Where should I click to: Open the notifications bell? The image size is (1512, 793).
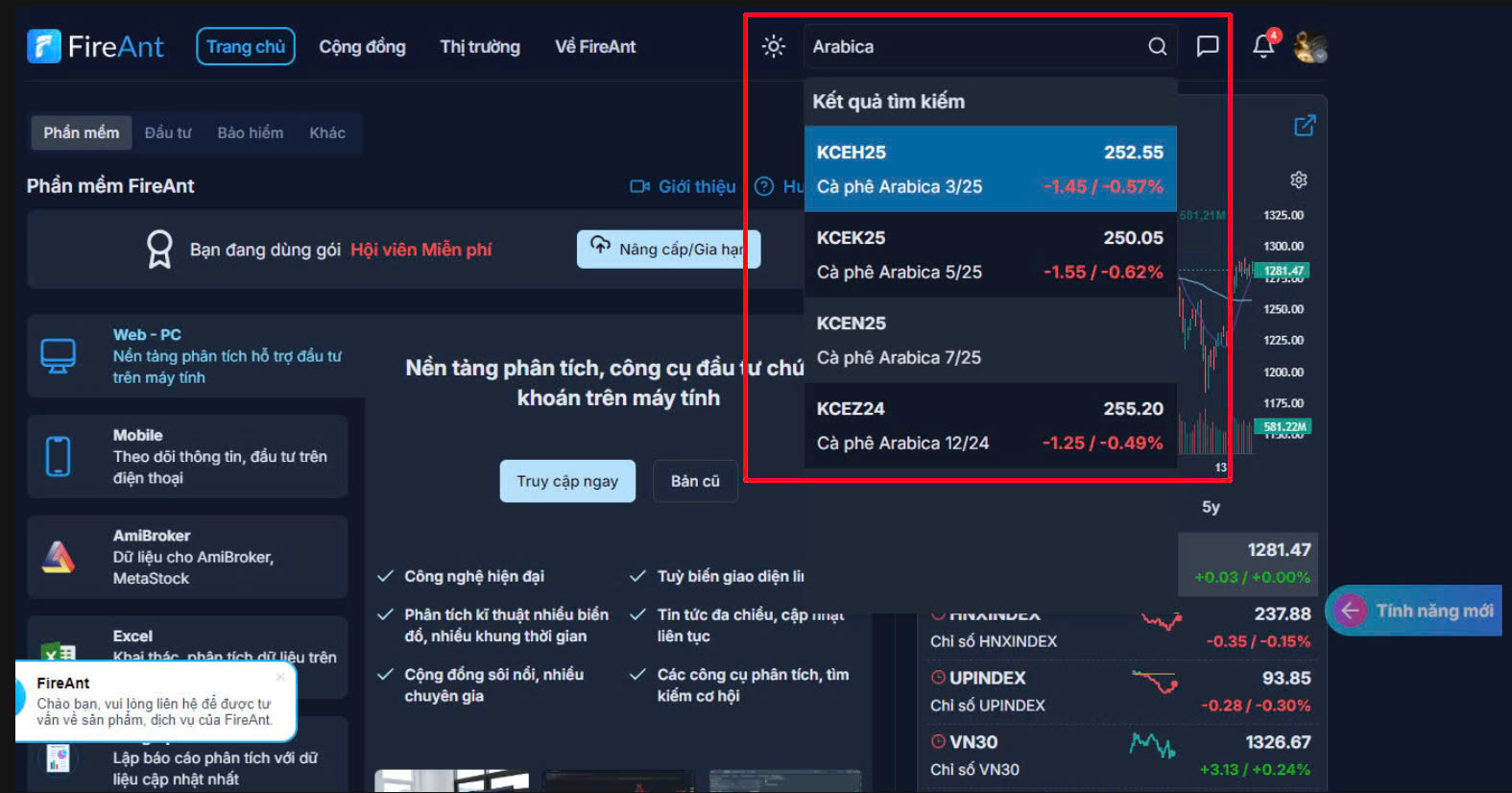coord(1263,46)
